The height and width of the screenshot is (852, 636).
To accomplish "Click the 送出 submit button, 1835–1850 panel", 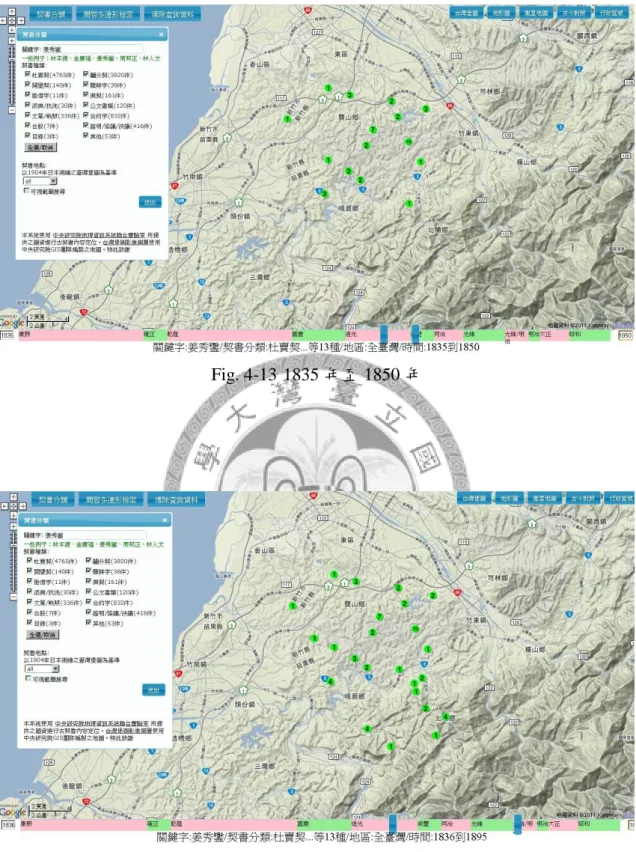I will point(150,202).
